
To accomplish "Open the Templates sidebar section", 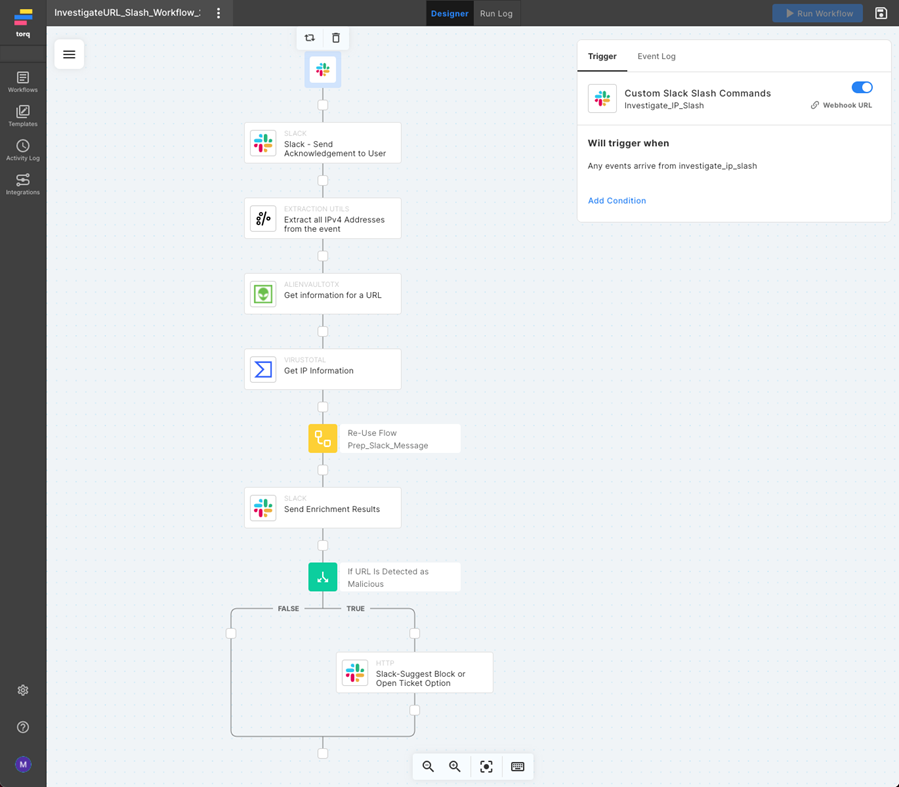I will (23, 116).
